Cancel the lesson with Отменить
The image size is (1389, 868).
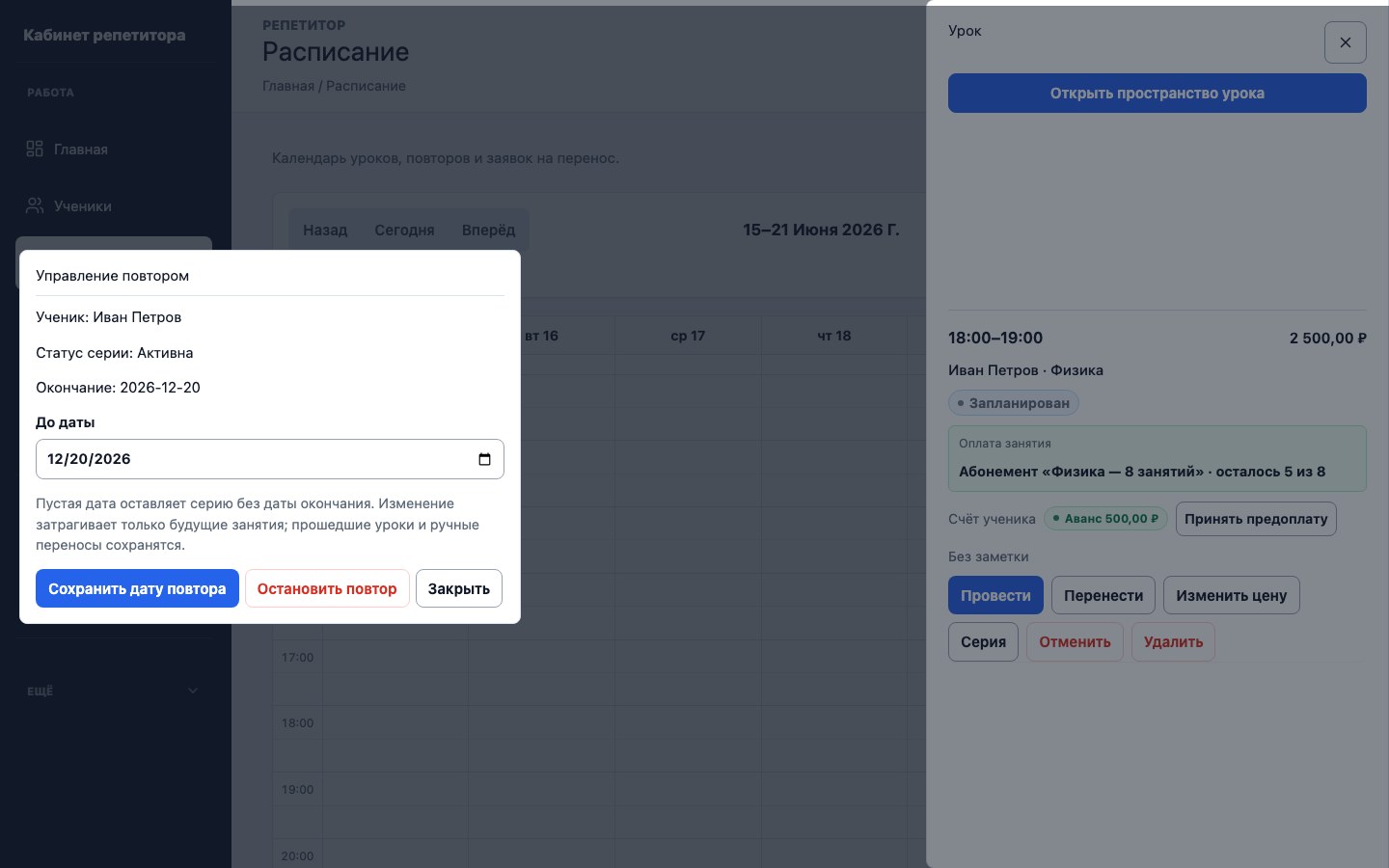[1075, 641]
